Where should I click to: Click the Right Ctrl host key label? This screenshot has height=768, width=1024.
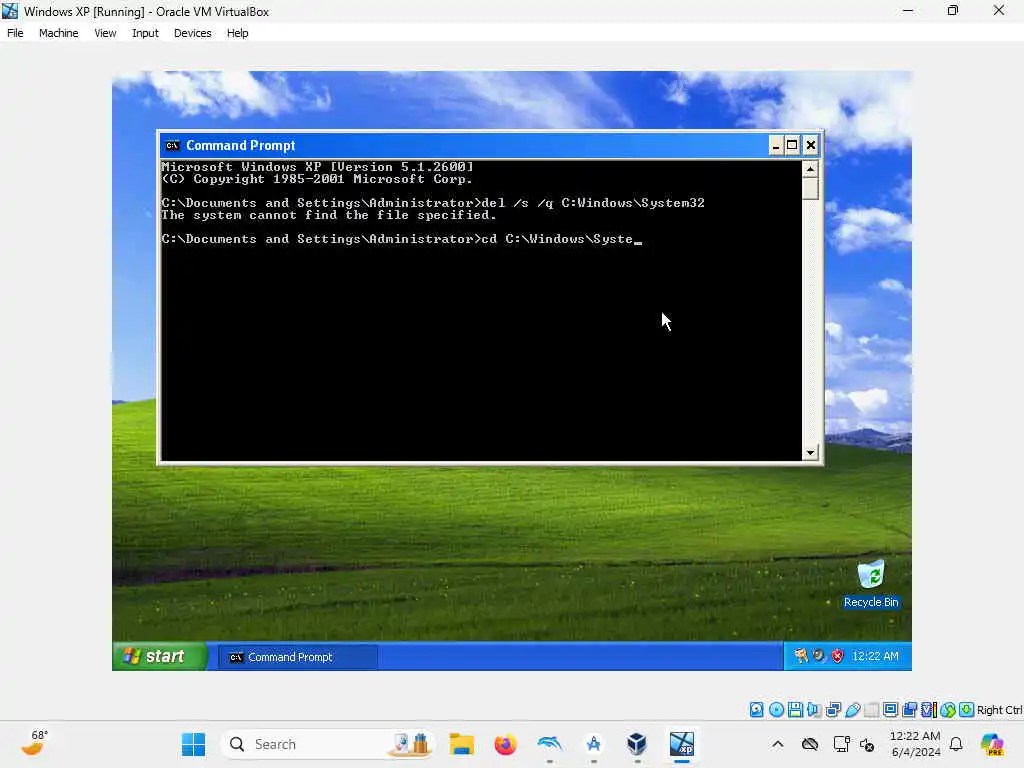point(999,710)
